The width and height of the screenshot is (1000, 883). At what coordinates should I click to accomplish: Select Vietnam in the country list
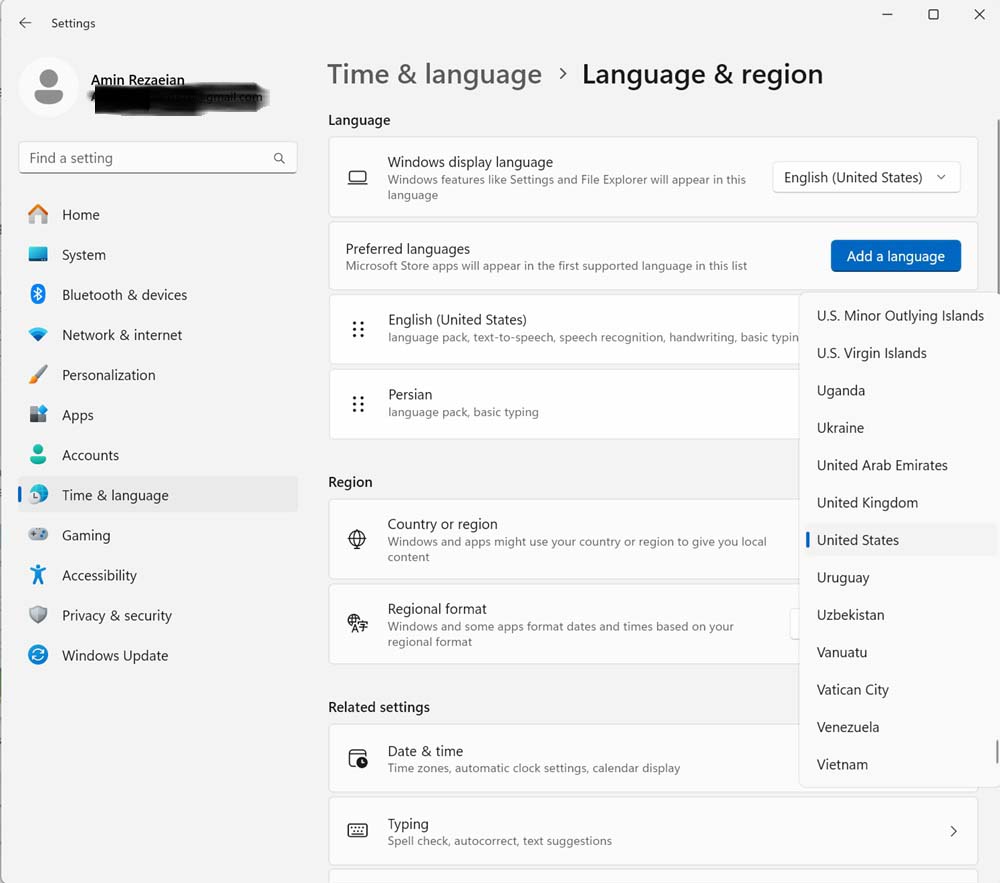(842, 764)
